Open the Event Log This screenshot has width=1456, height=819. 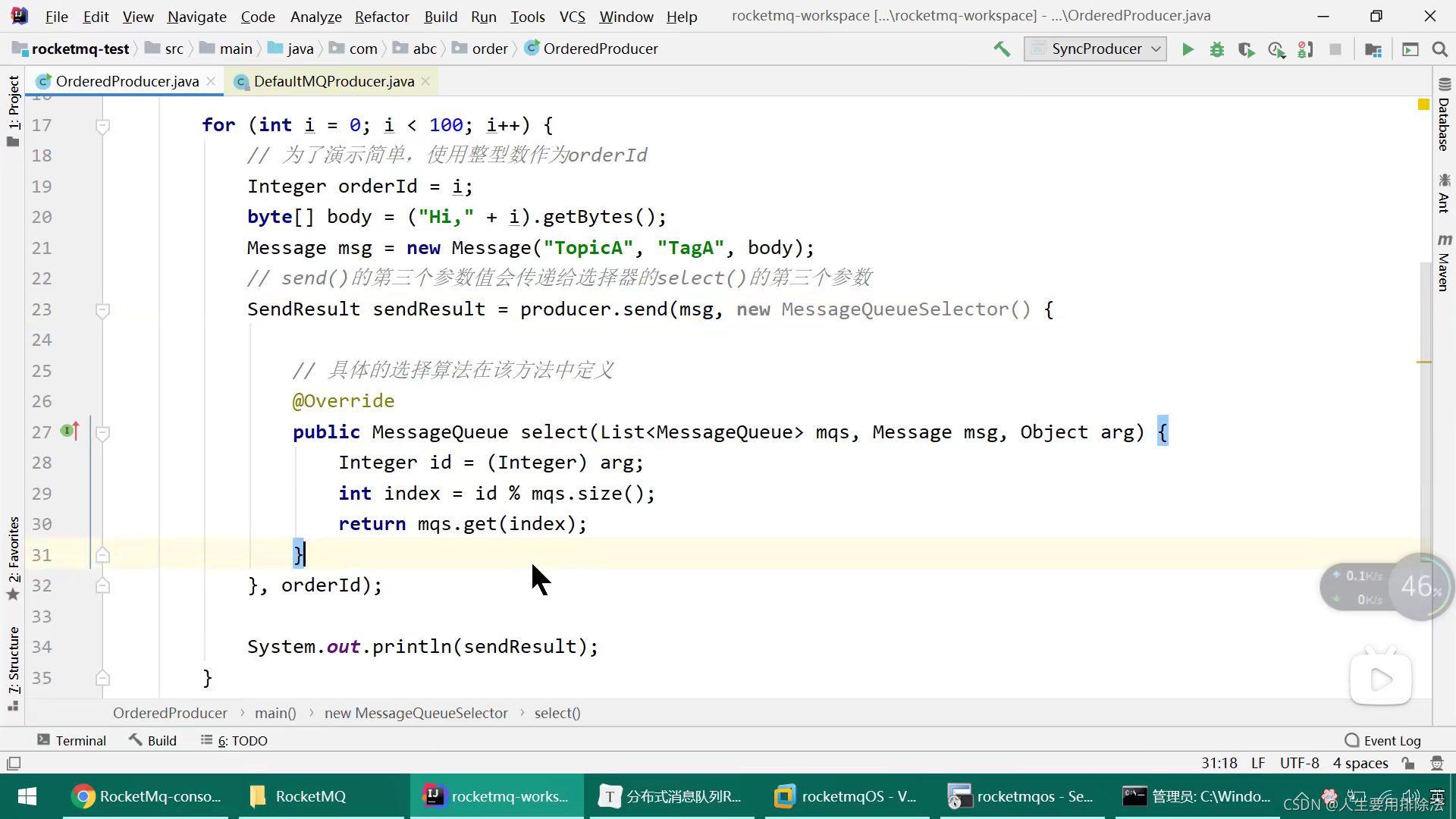coord(1382,740)
